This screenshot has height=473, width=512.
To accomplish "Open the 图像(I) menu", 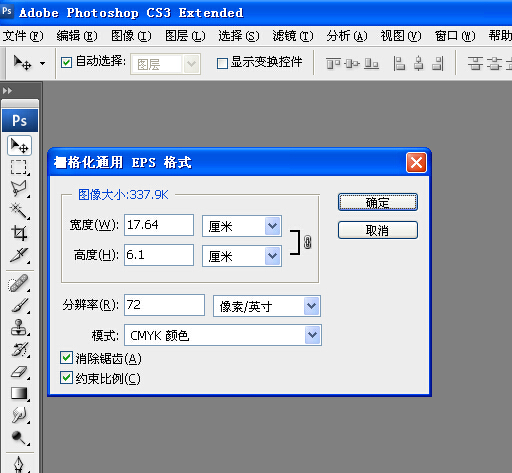I will (131, 36).
